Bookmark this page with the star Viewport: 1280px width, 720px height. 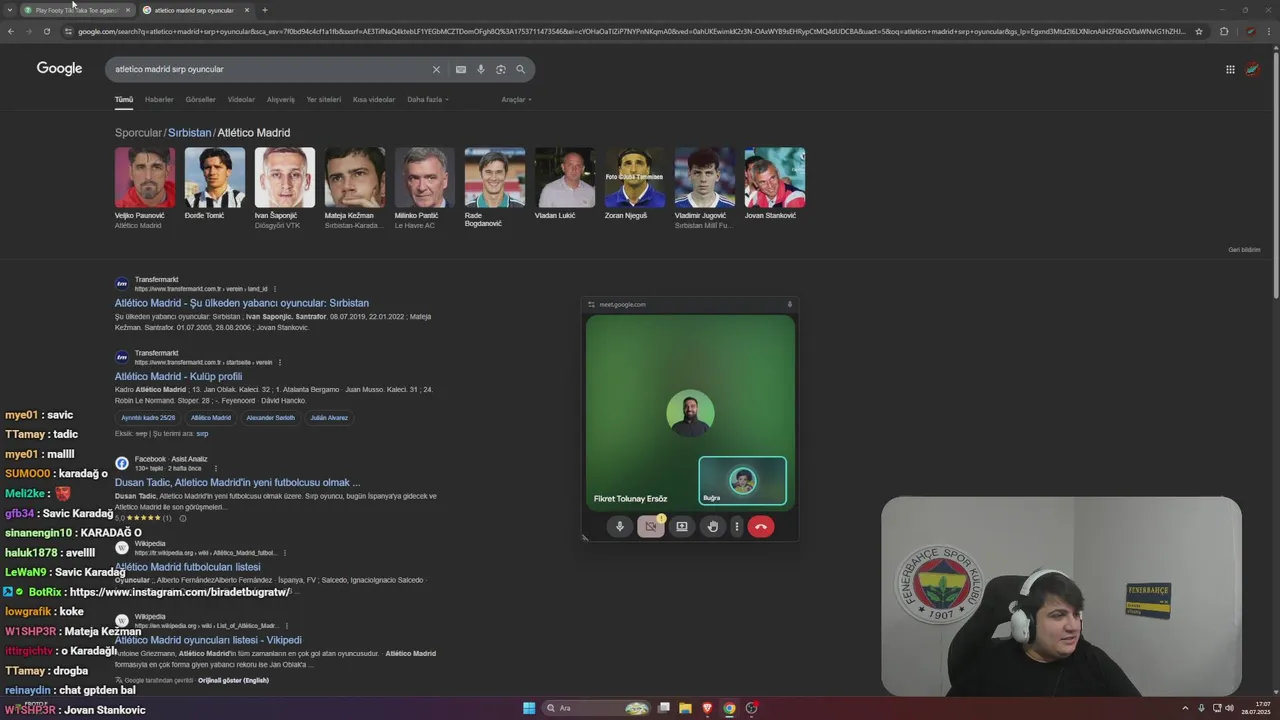click(1199, 31)
